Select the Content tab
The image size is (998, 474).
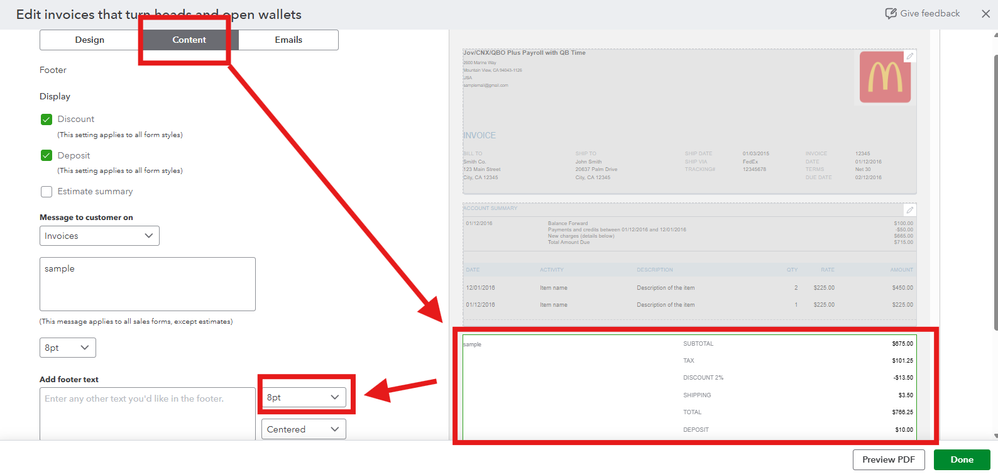189,40
